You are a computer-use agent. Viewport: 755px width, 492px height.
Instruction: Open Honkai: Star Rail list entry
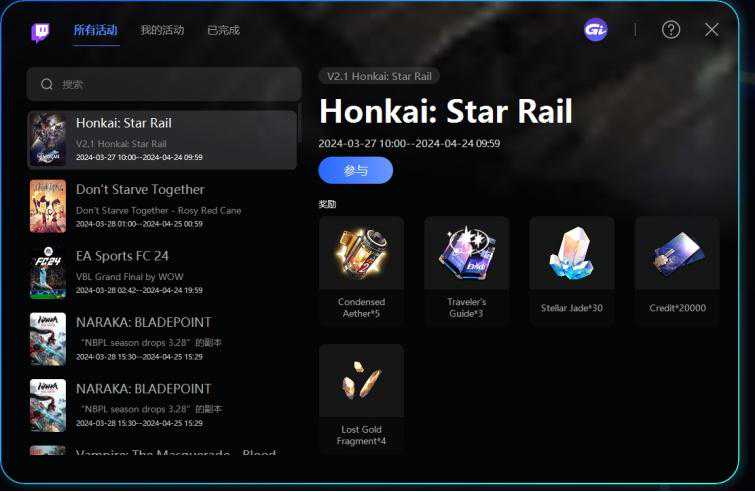(x=162, y=140)
